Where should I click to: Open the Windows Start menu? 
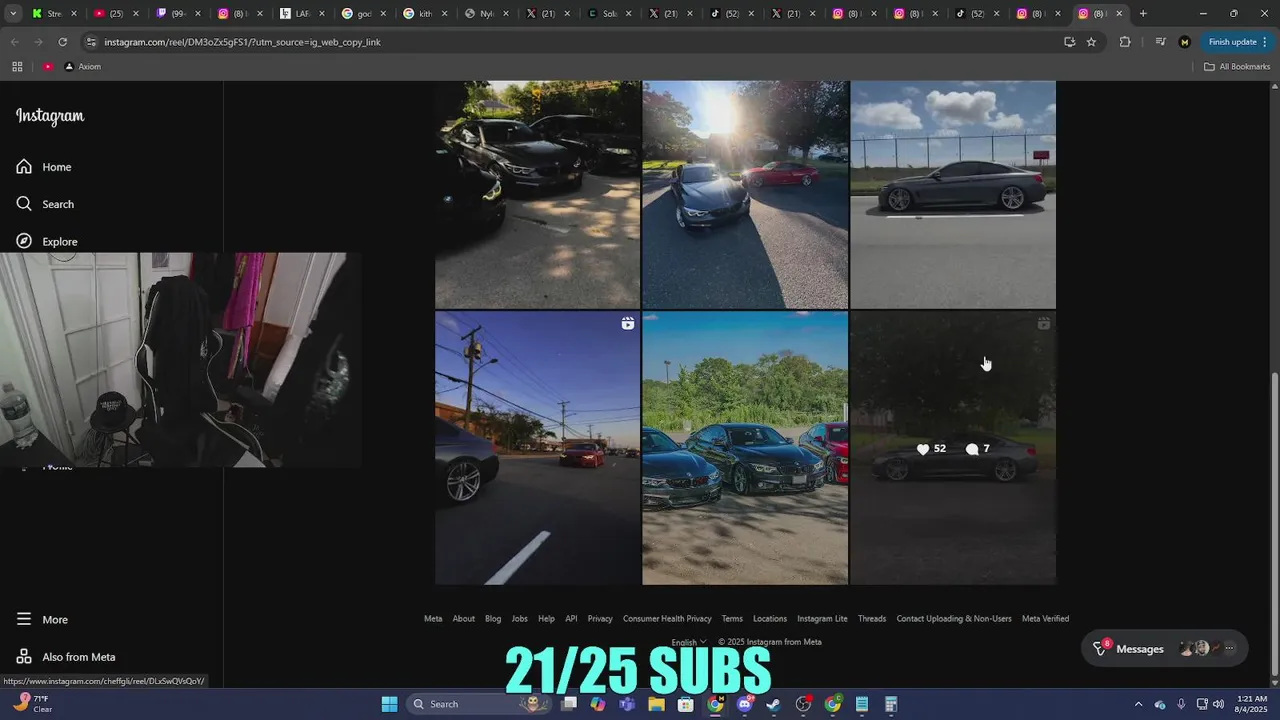(389, 704)
